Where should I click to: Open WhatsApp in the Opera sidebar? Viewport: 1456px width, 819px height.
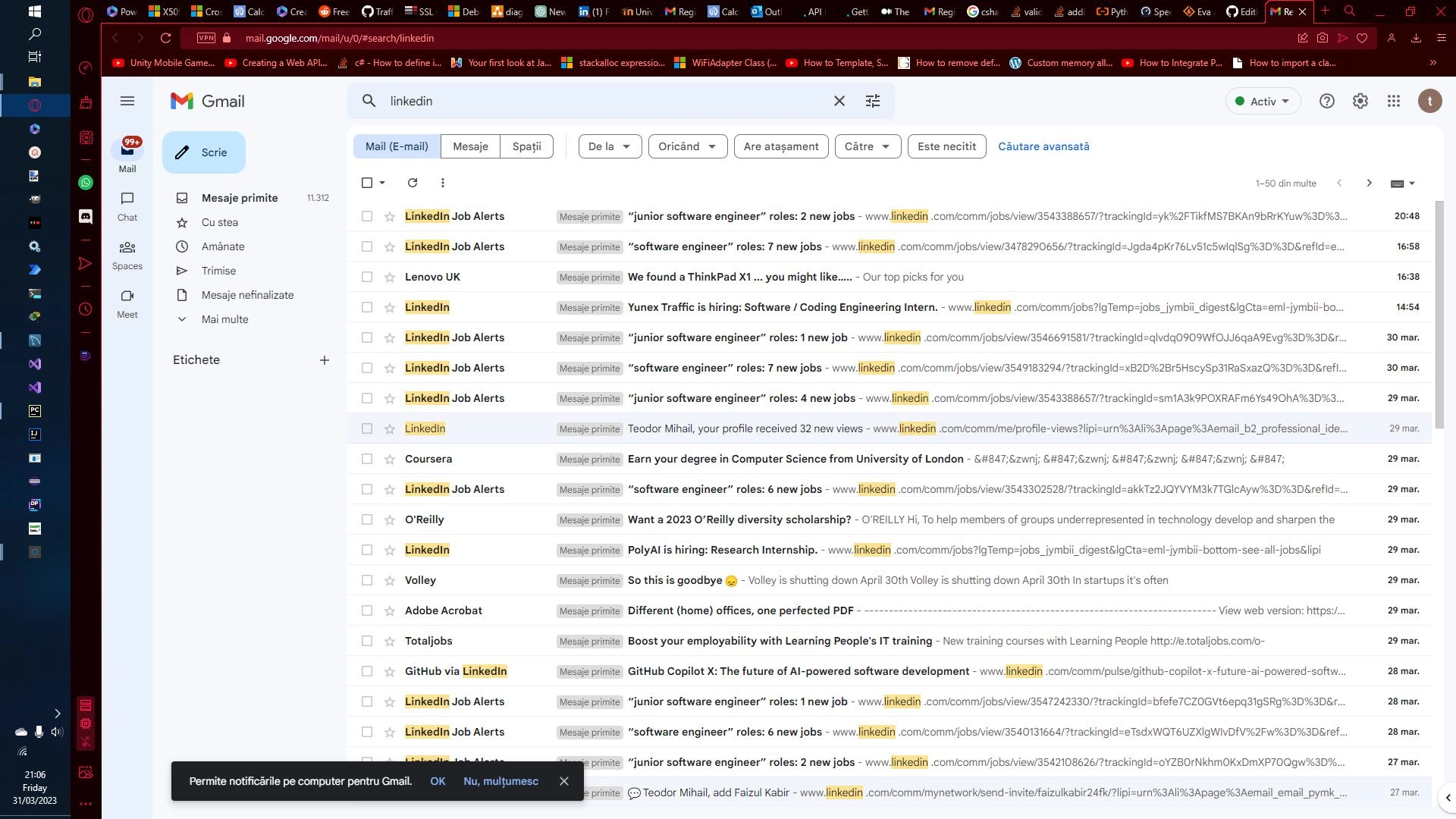point(86,183)
